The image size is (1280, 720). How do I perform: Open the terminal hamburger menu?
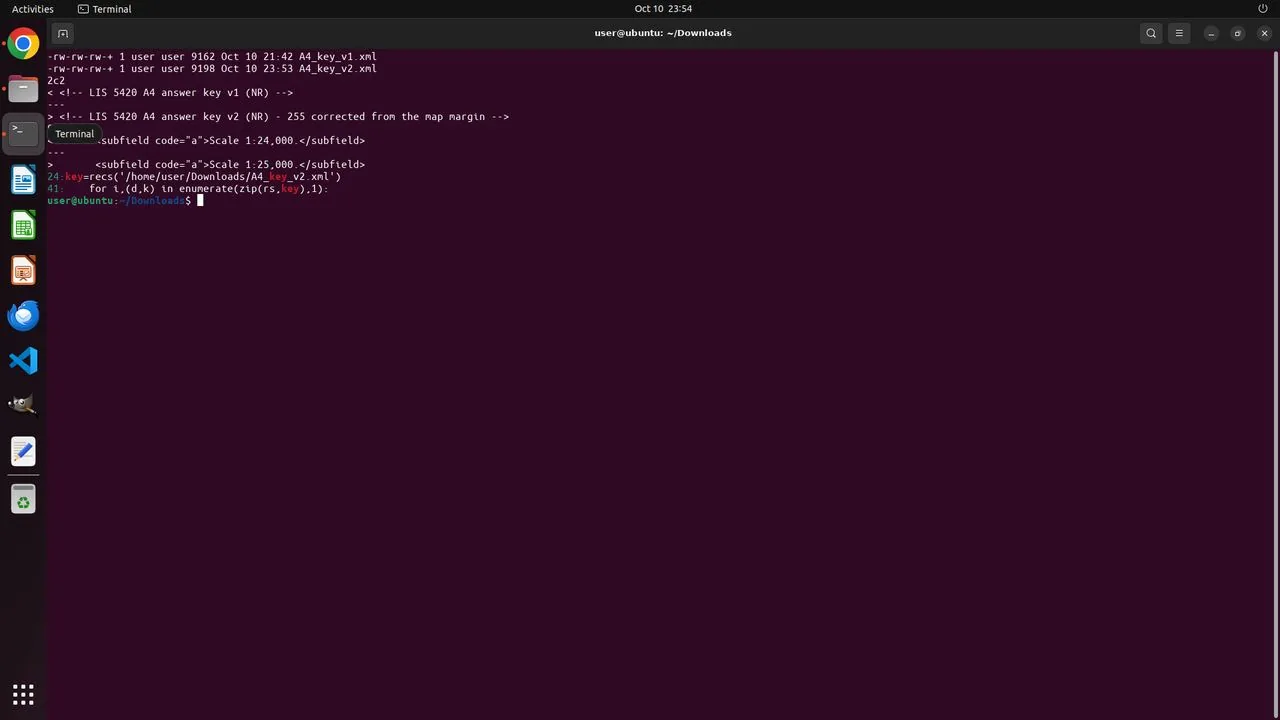(x=1179, y=33)
